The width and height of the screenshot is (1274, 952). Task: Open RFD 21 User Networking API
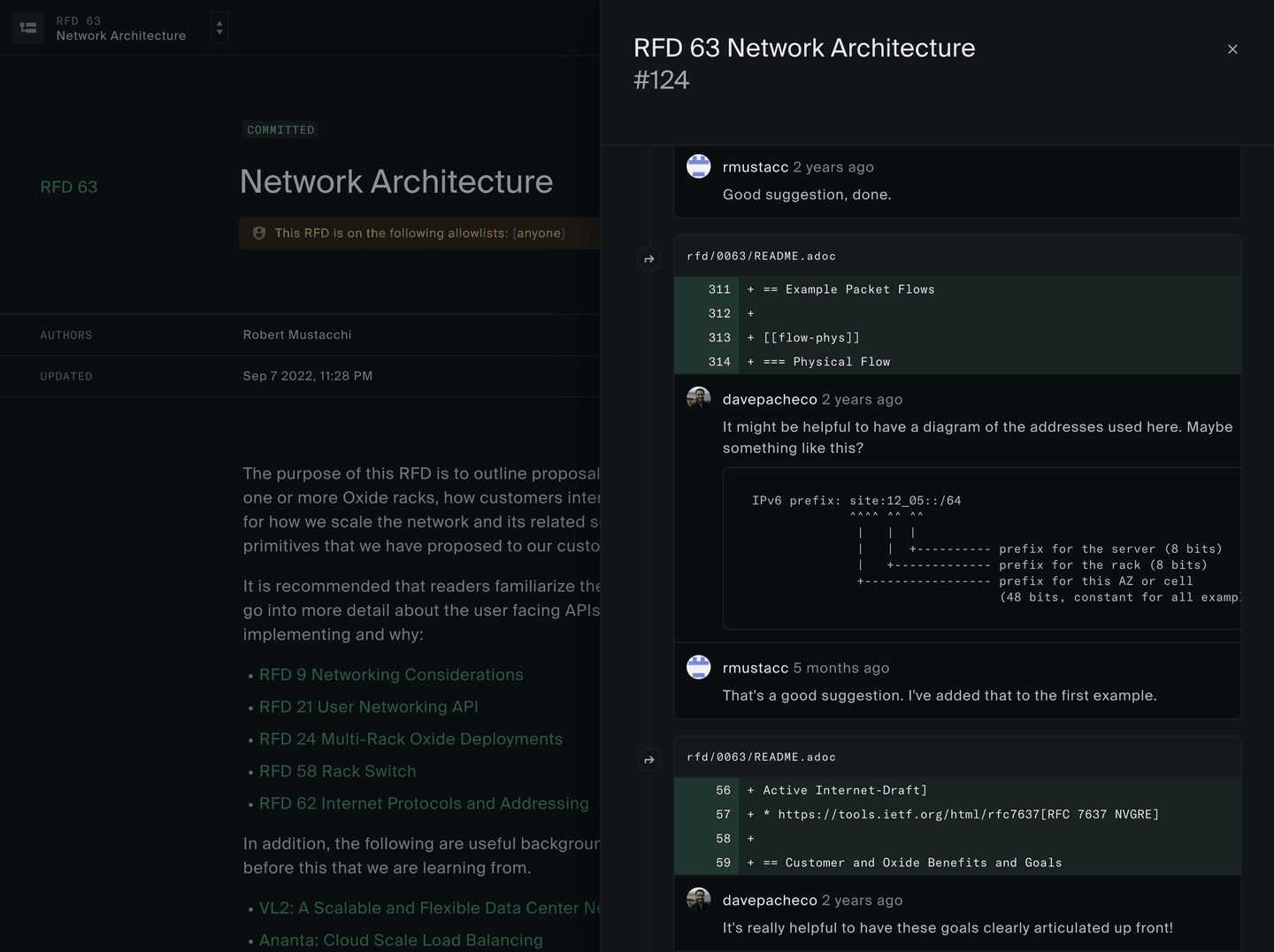(368, 707)
